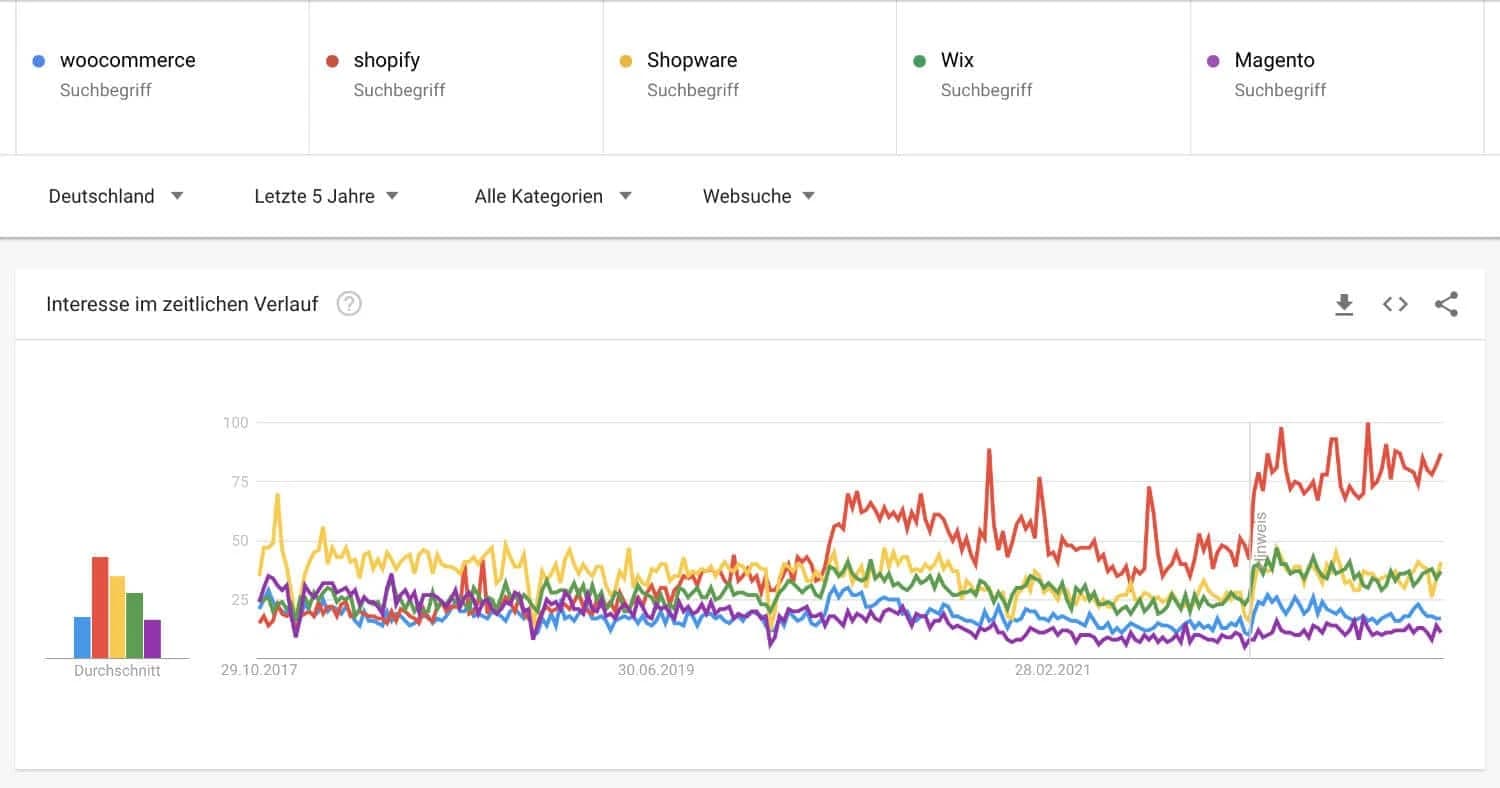This screenshot has width=1500, height=788.
Task: Share the interest over time chart
Action: click(x=1446, y=304)
